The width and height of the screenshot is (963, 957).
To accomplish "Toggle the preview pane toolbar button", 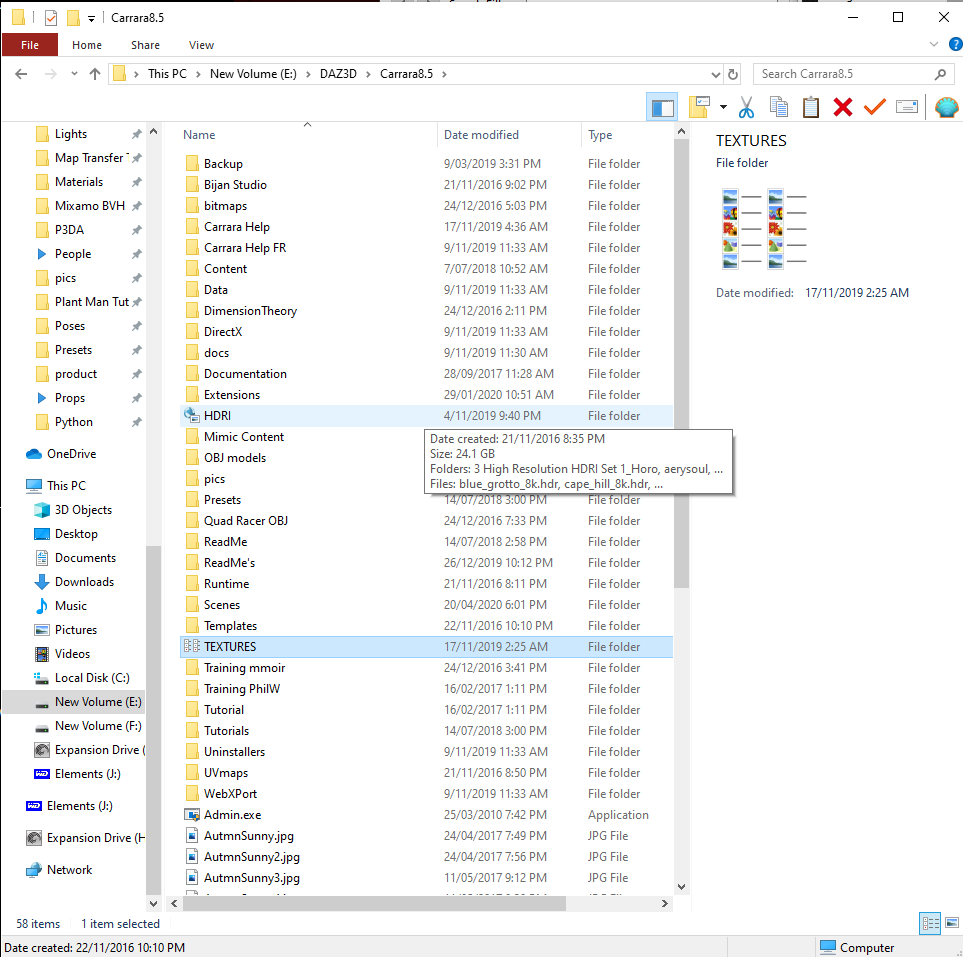I will [662, 108].
